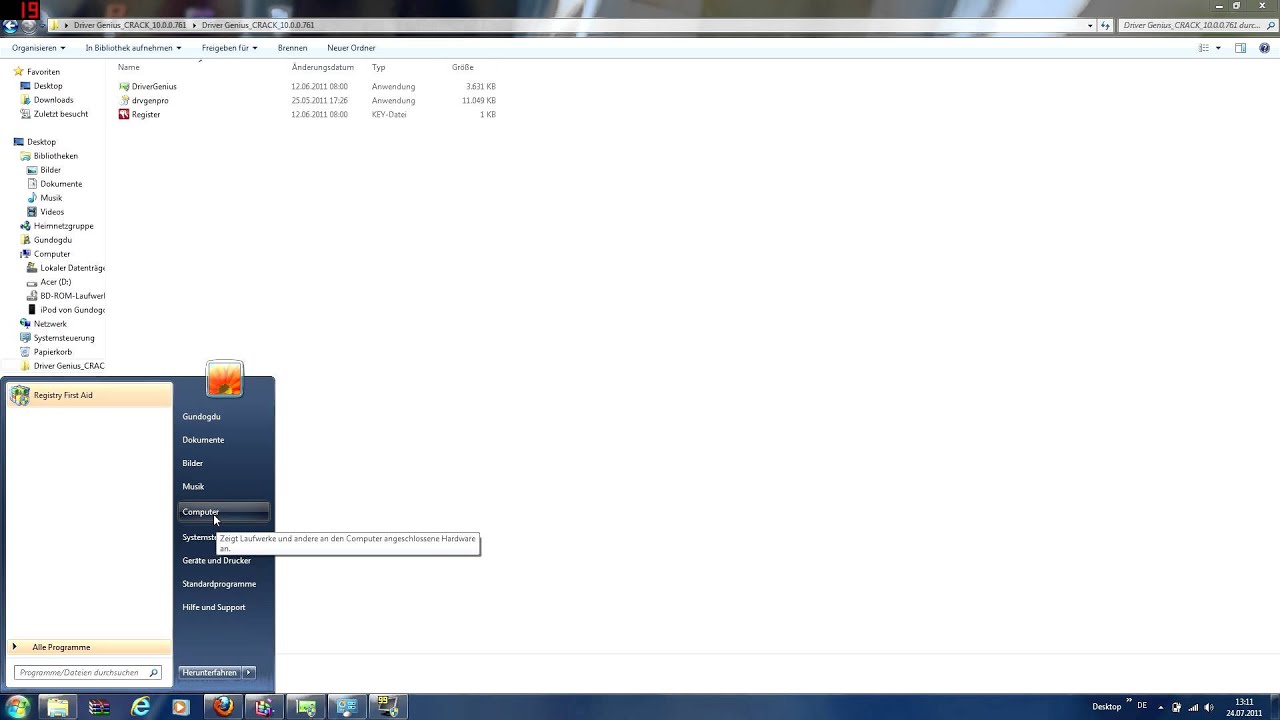Click the user account picture in Start menu
Image resolution: width=1280 pixels, height=720 pixels.
225,379
